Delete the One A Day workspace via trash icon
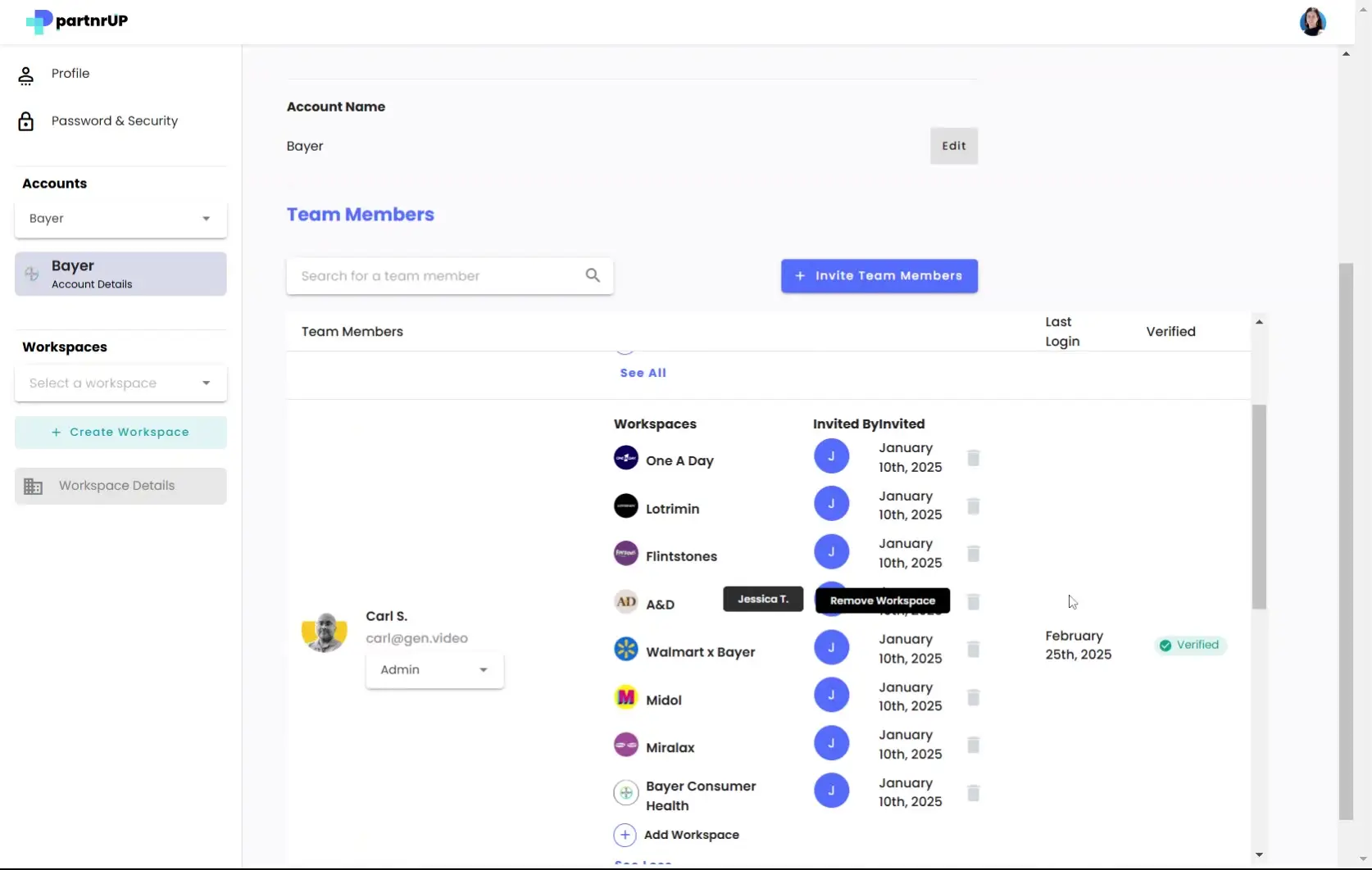The width and height of the screenshot is (1372, 870). 973,459
